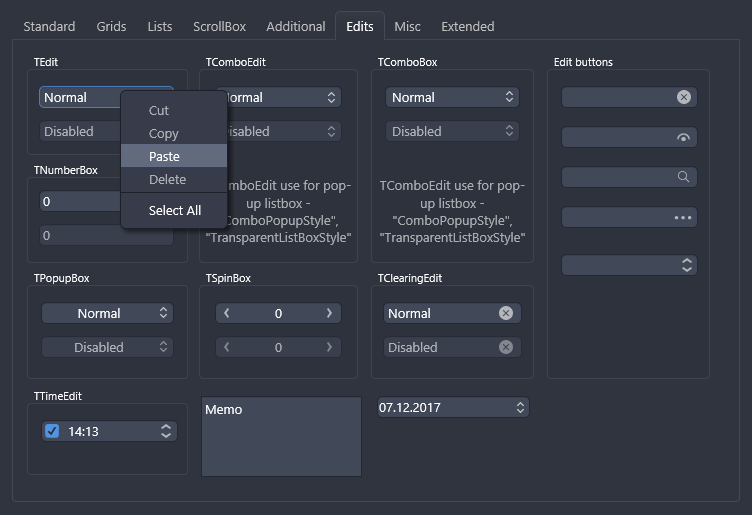The width and height of the screenshot is (752, 515).
Task: Open the Normal TComboBox dropdown
Action: tap(452, 97)
